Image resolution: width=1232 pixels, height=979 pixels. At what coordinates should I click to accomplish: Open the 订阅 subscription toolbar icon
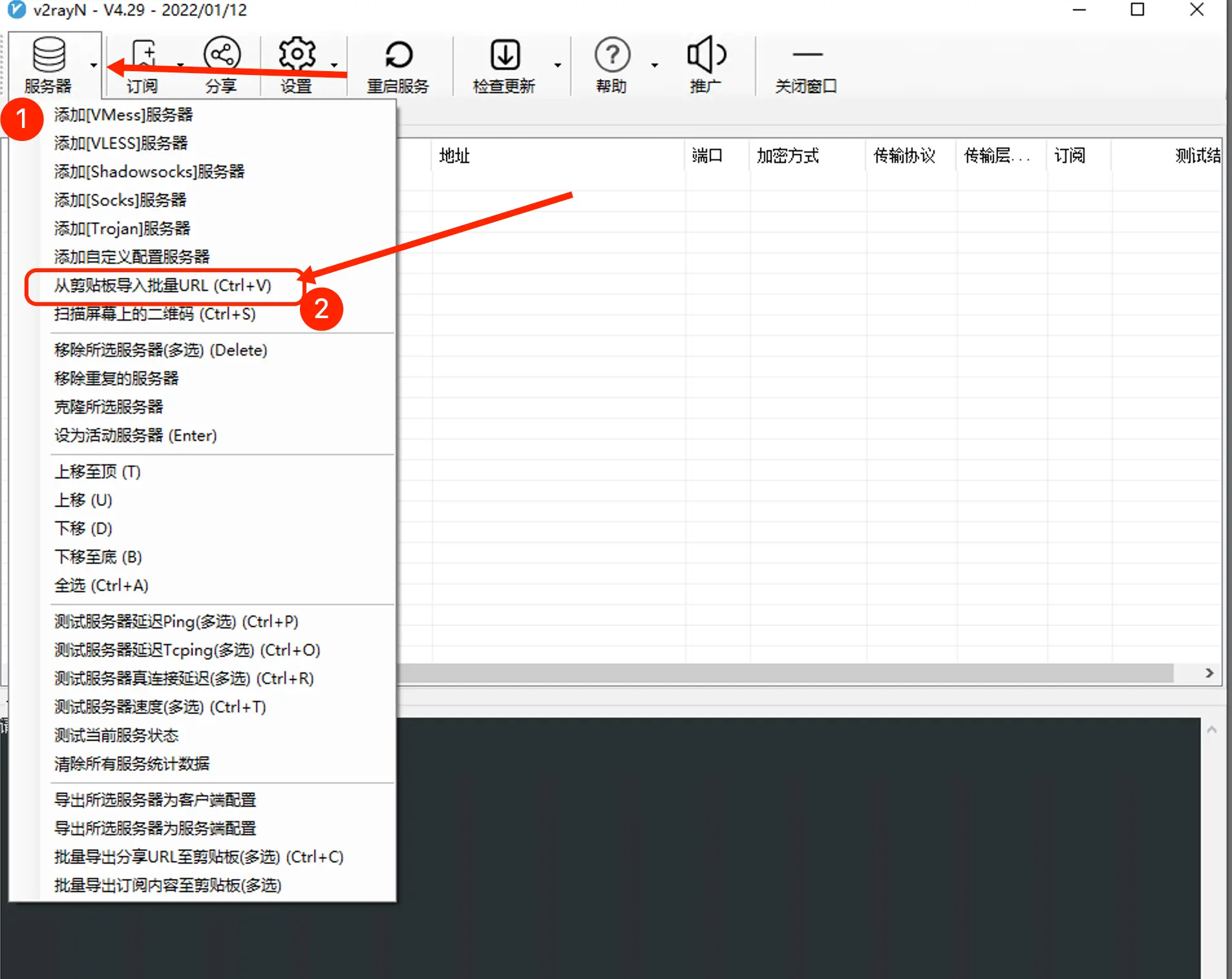pyautogui.click(x=143, y=65)
